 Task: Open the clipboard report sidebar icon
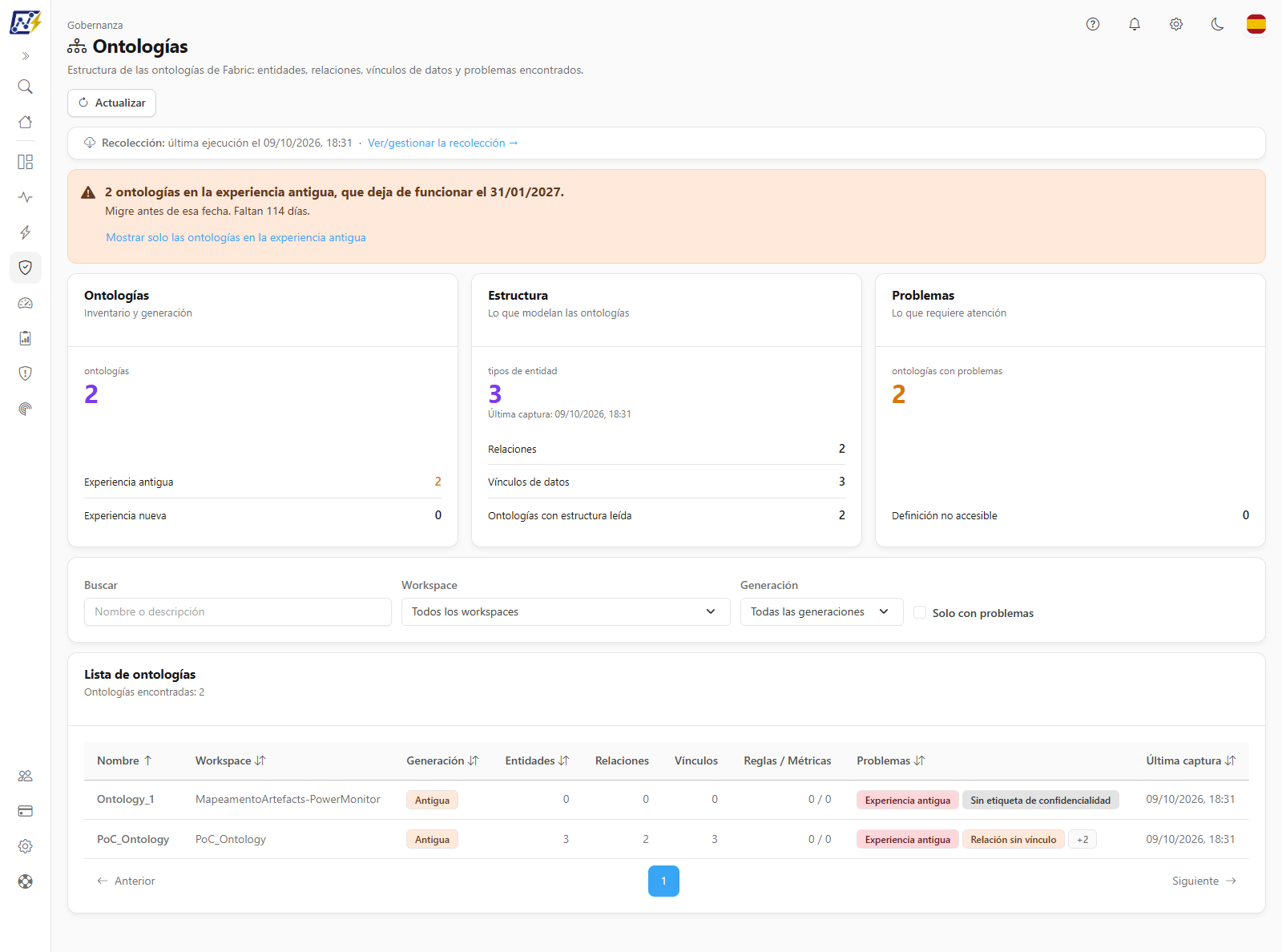[26, 338]
